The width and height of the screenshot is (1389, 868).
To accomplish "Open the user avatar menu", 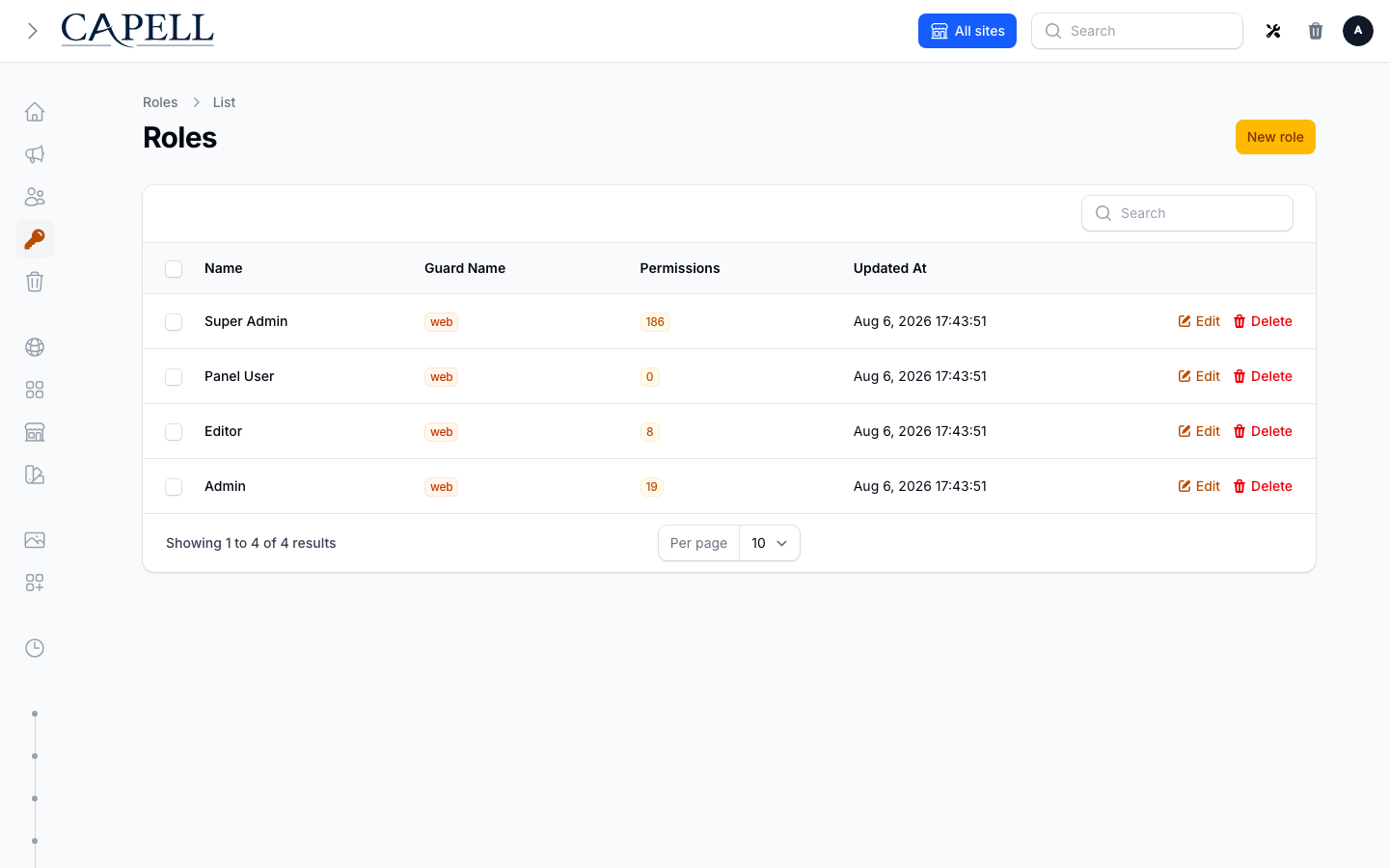I will tap(1358, 31).
